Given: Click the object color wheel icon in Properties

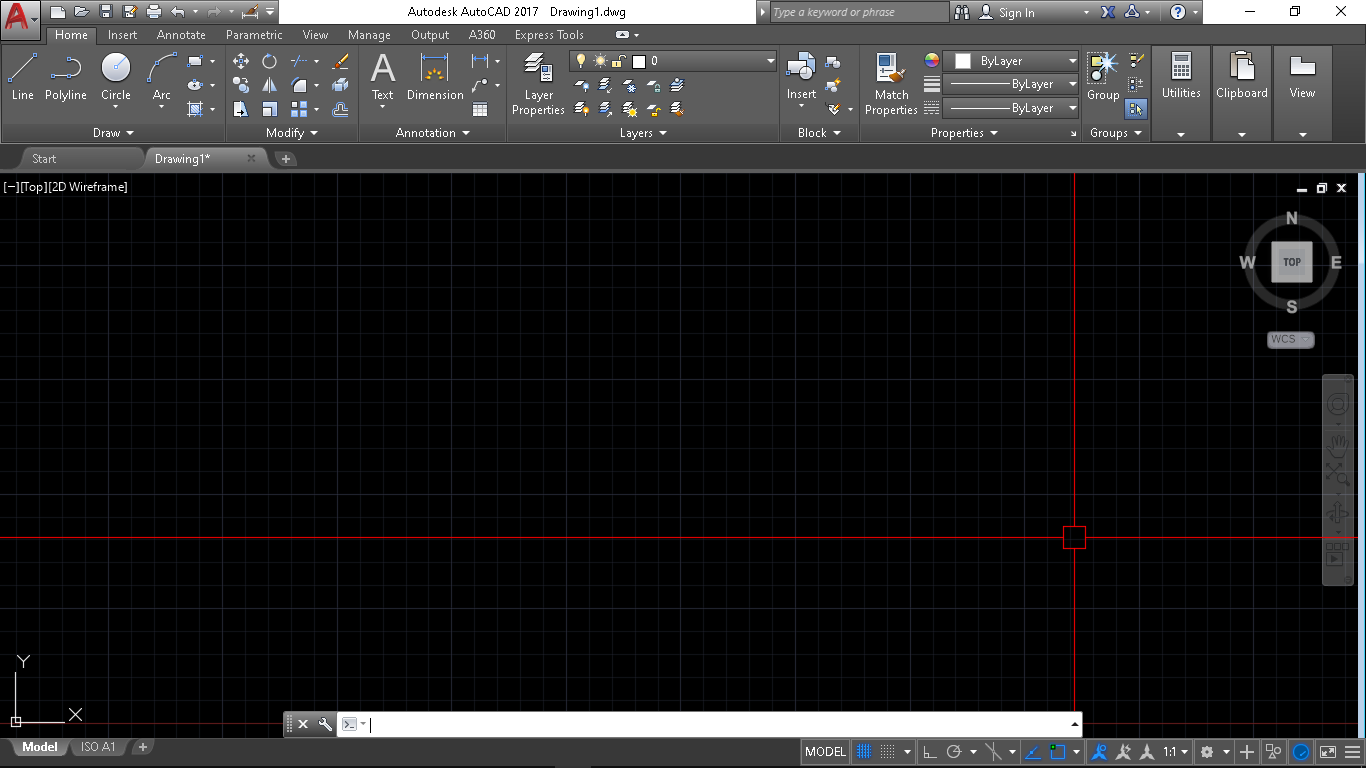Looking at the screenshot, I should click(932, 61).
